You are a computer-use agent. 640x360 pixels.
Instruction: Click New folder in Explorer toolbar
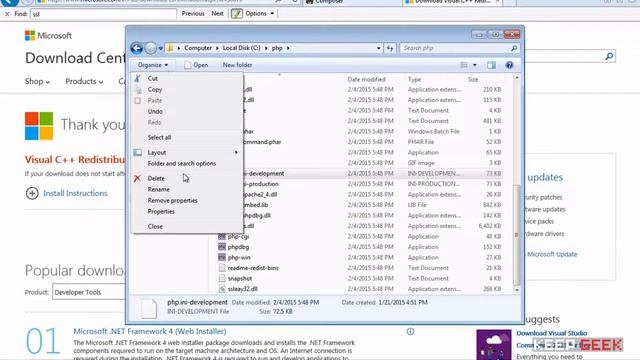237,65
